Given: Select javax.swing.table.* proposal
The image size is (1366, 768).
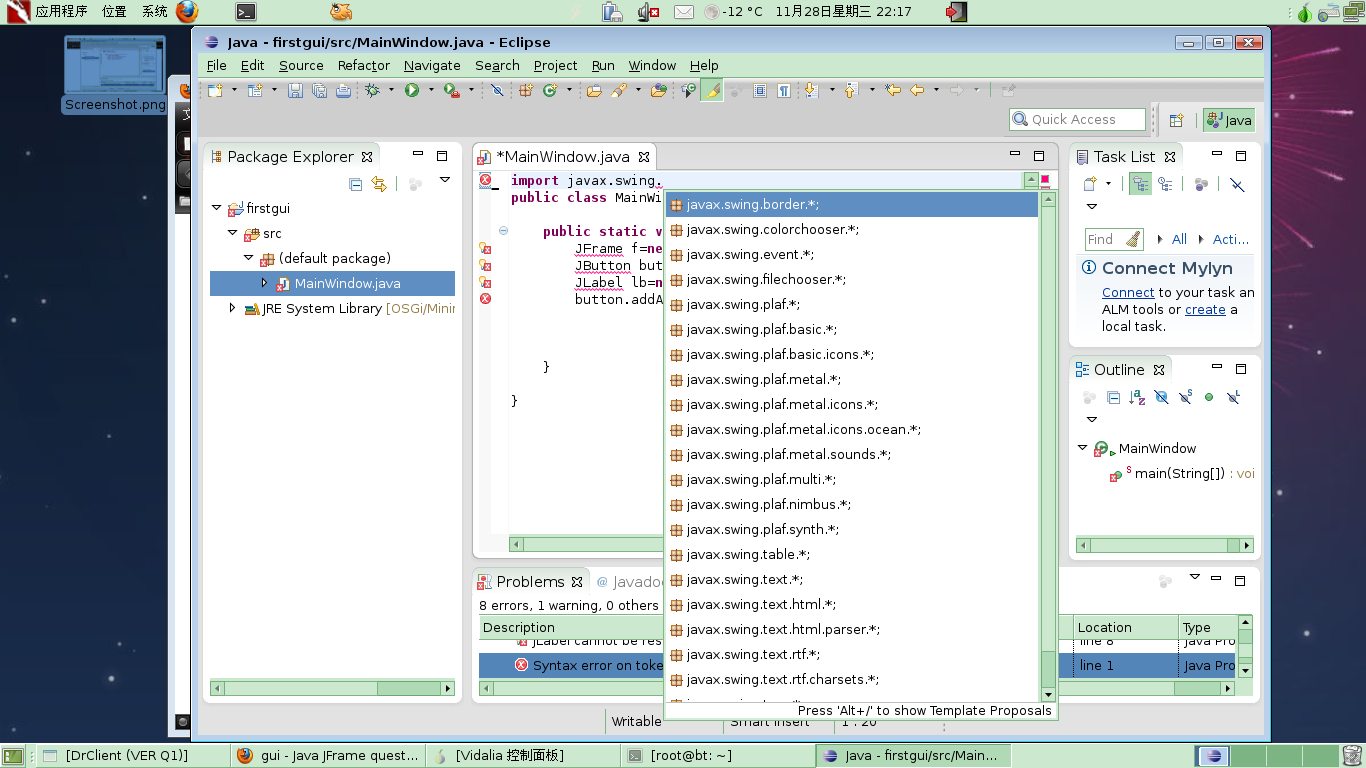Looking at the screenshot, I should pos(852,554).
